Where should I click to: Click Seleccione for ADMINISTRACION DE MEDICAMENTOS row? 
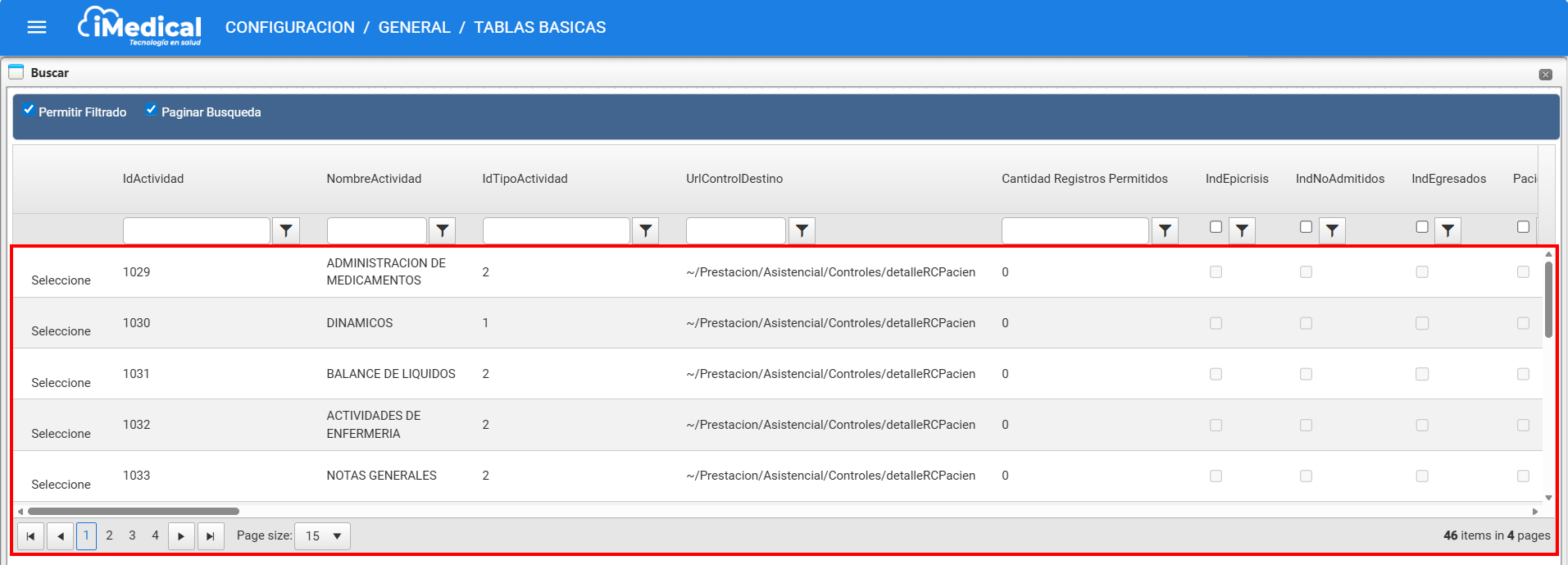click(61, 280)
